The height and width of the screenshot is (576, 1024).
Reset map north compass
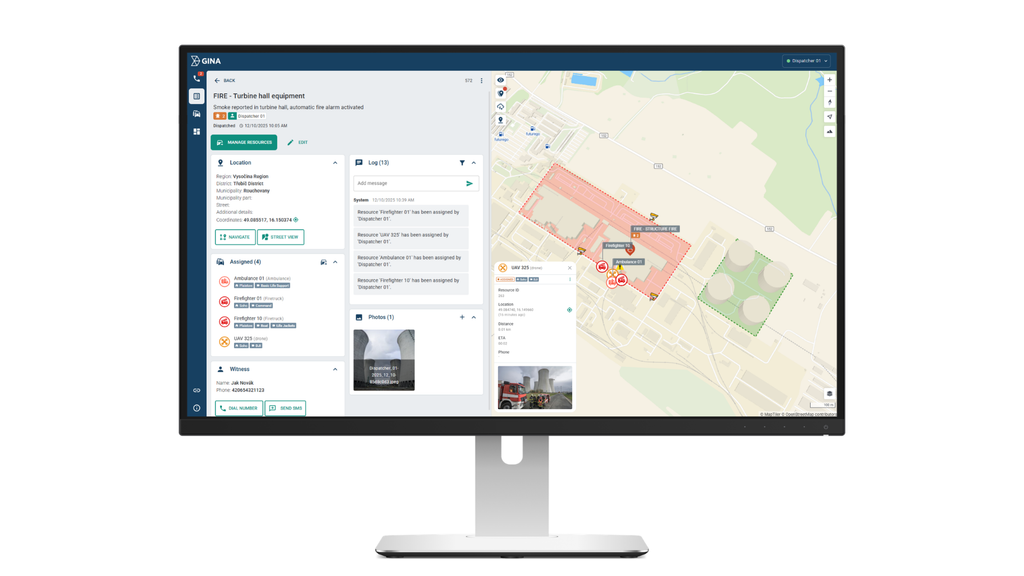coord(829,103)
